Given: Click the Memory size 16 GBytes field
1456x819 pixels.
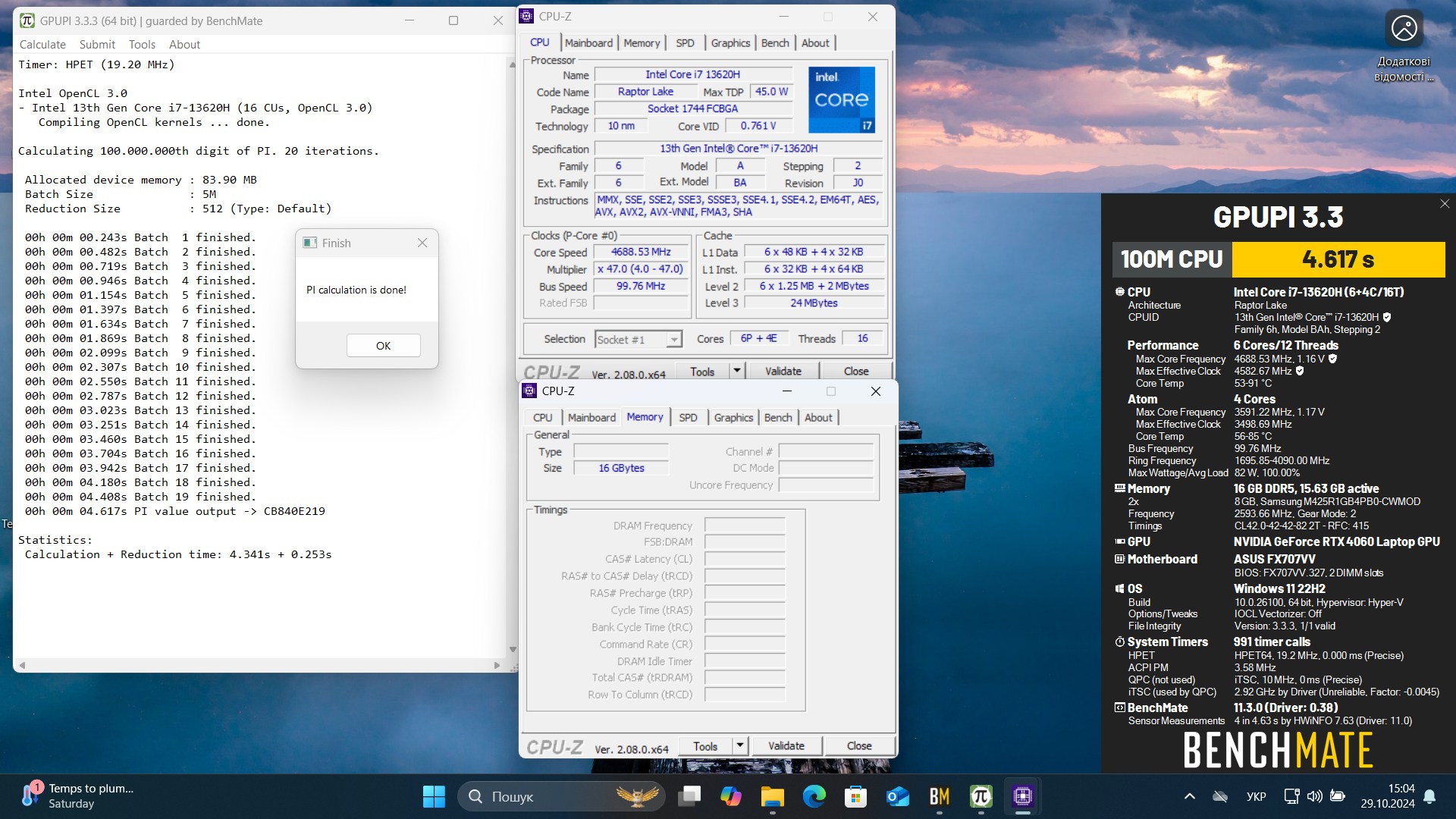Looking at the screenshot, I should 621,469.
